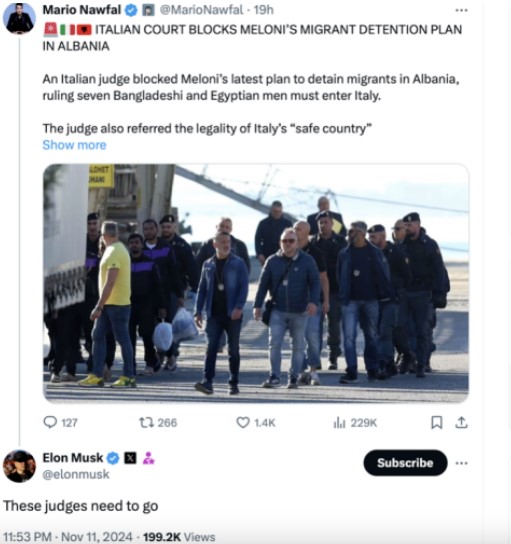Image resolution: width=511 pixels, height=544 pixels.
Task: Bookmark Mario Nawfal's post
Action: coord(436,422)
